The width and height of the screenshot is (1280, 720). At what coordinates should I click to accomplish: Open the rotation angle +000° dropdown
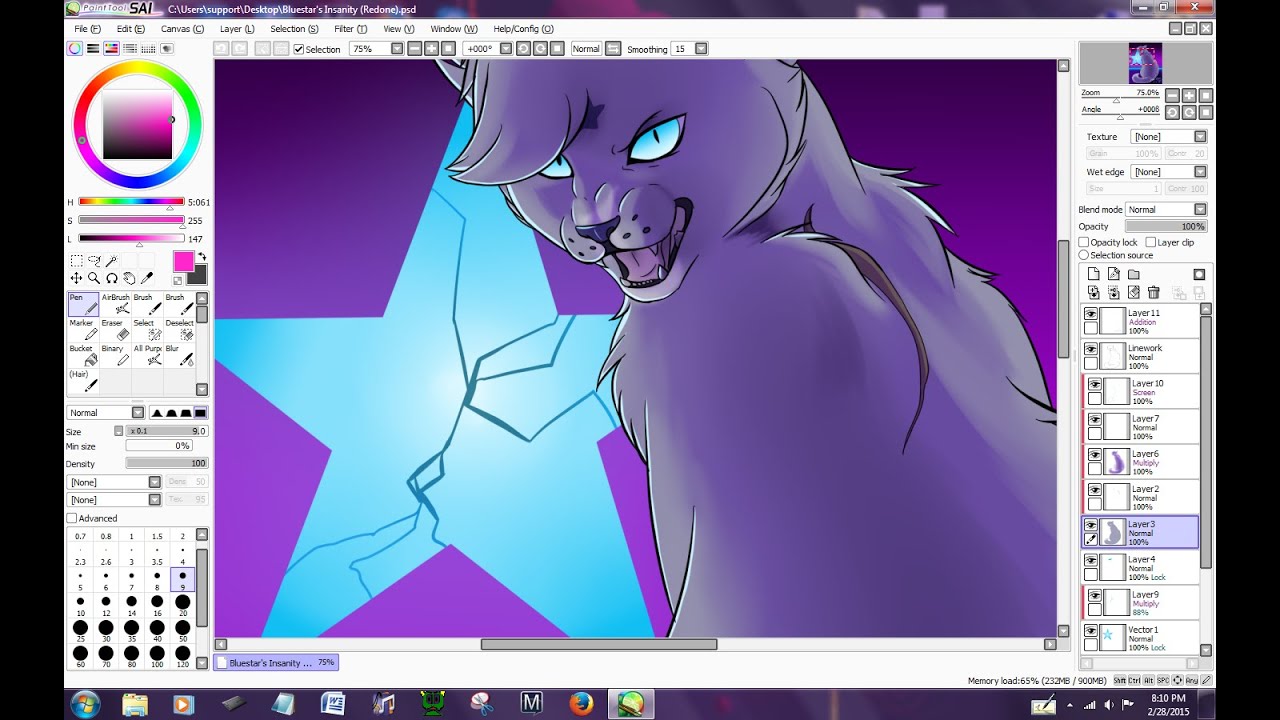coord(505,48)
